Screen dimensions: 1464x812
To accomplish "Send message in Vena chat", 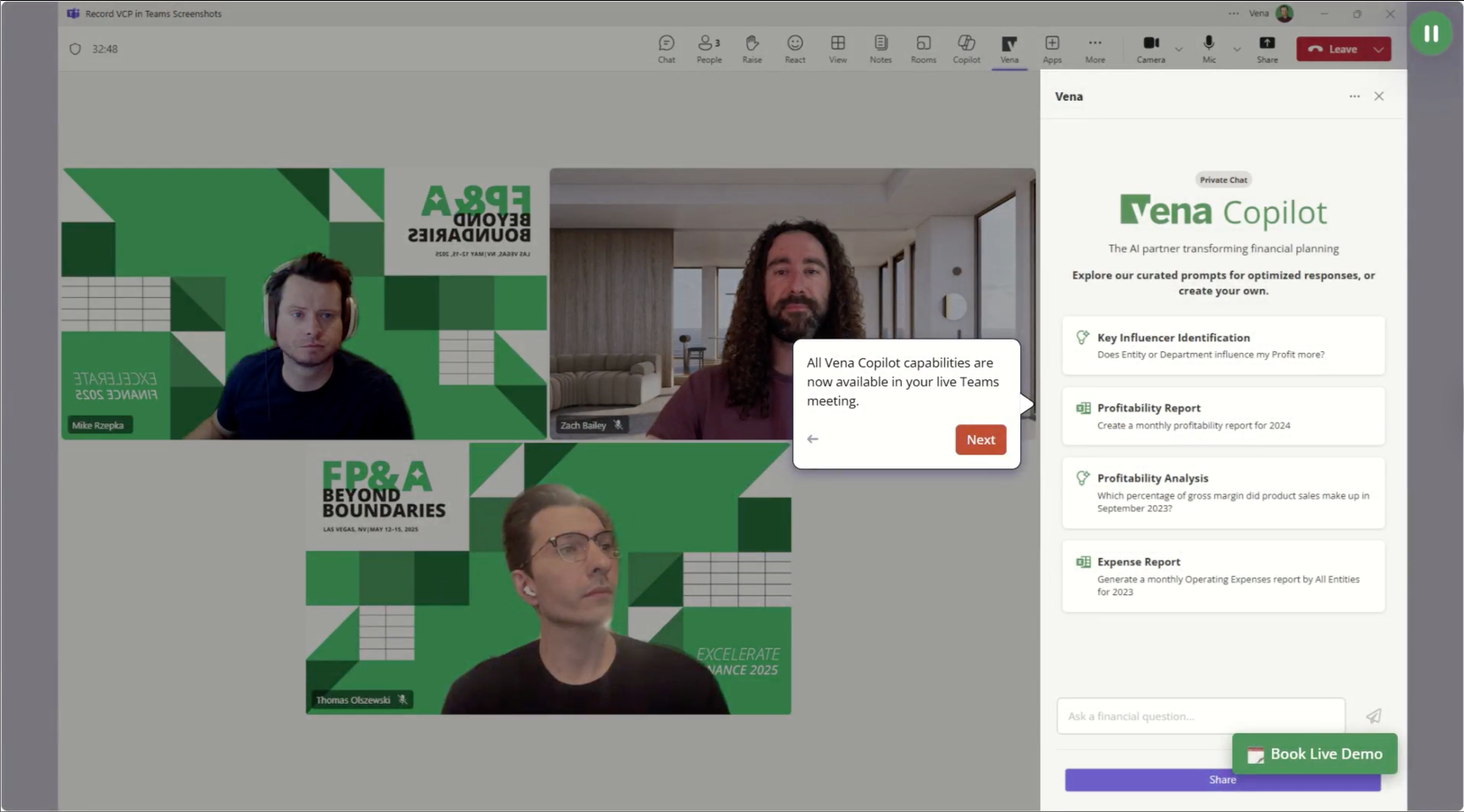I will tap(1373, 715).
